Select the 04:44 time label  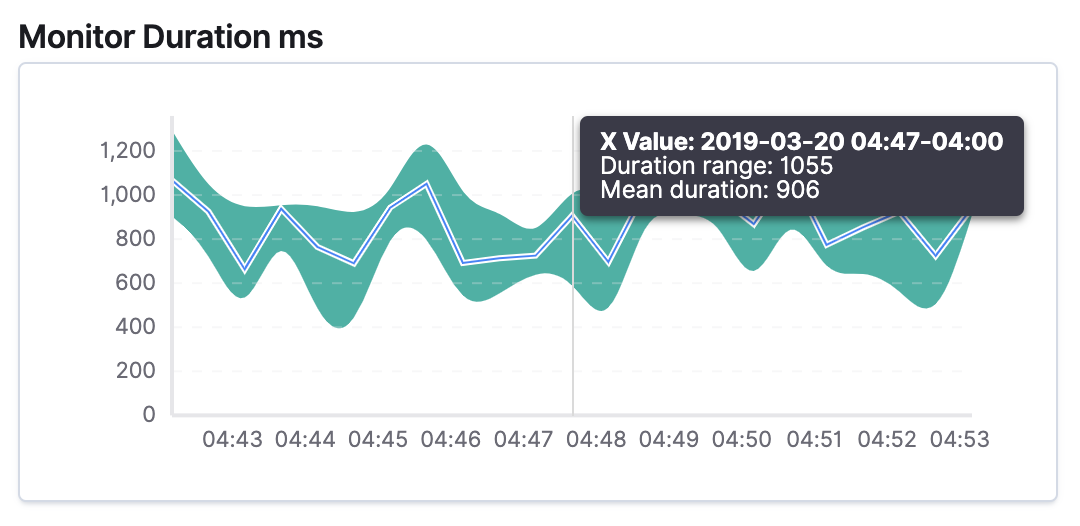point(305,440)
